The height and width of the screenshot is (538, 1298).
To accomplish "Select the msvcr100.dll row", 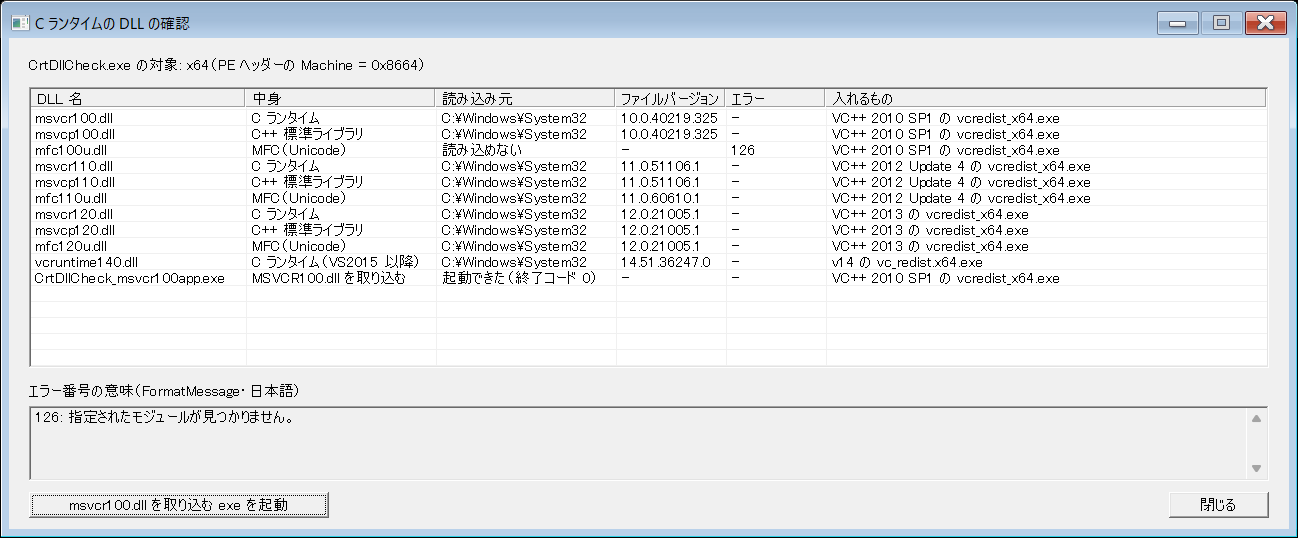I will tap(649, 118).
